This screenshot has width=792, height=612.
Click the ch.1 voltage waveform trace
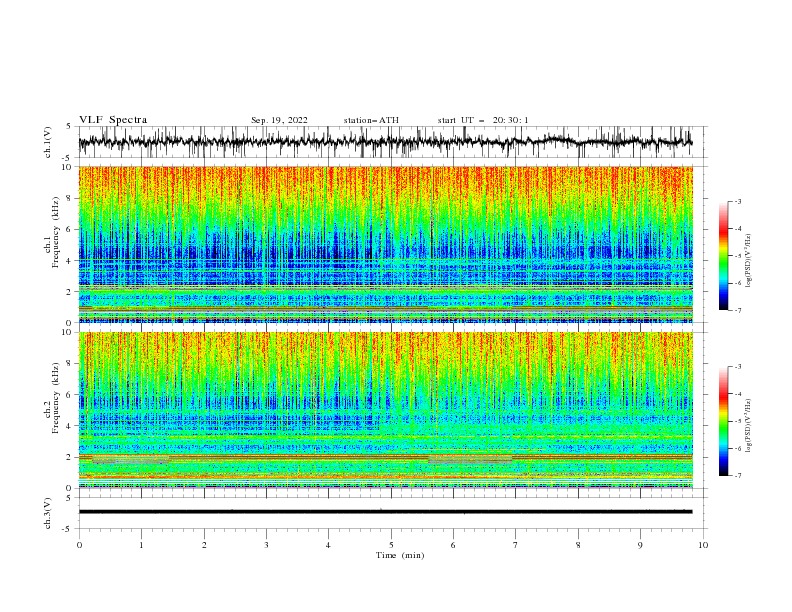point(385,142)
